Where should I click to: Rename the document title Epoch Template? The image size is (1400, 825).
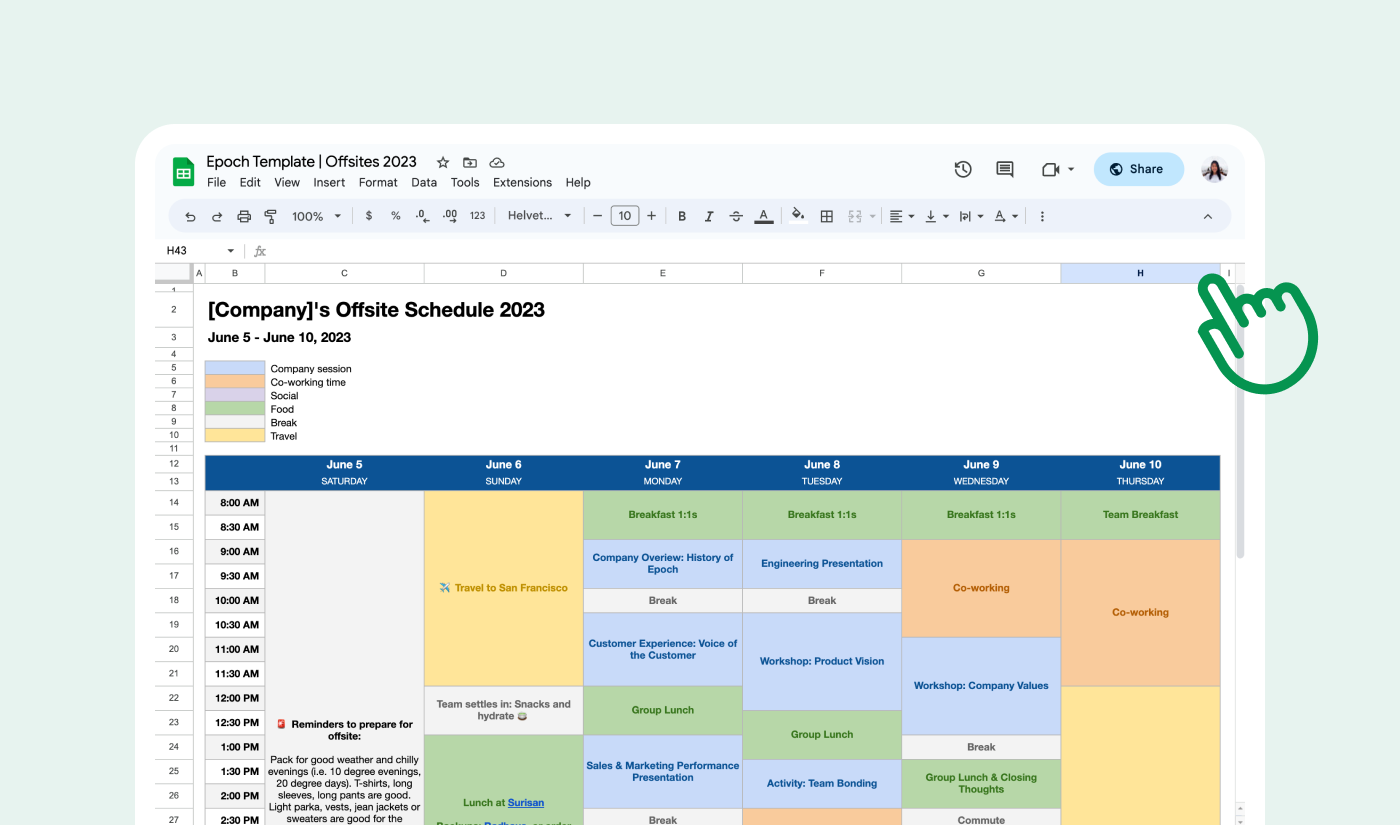(312, 162)
